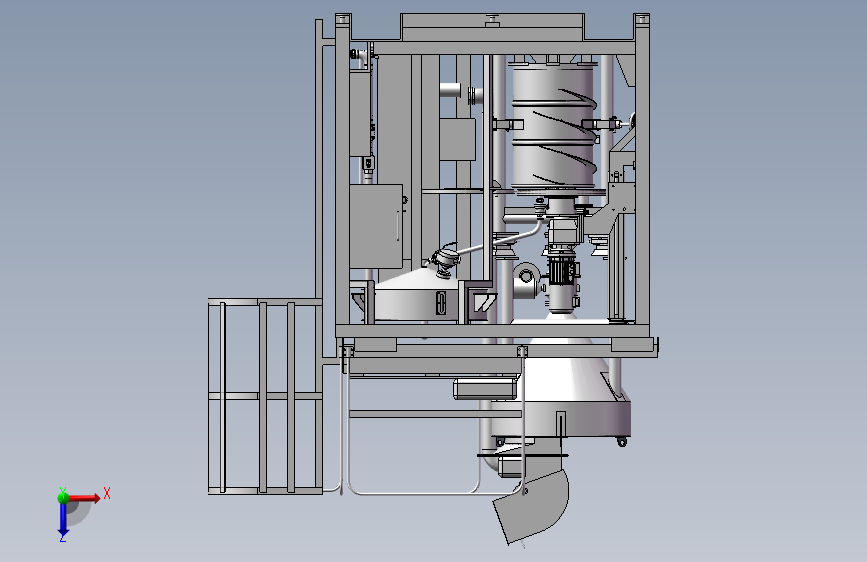Select the spiral-ribbed cylindrical drum in the model
The height and width of the screenshot is (562, 867).
point(554,126)
